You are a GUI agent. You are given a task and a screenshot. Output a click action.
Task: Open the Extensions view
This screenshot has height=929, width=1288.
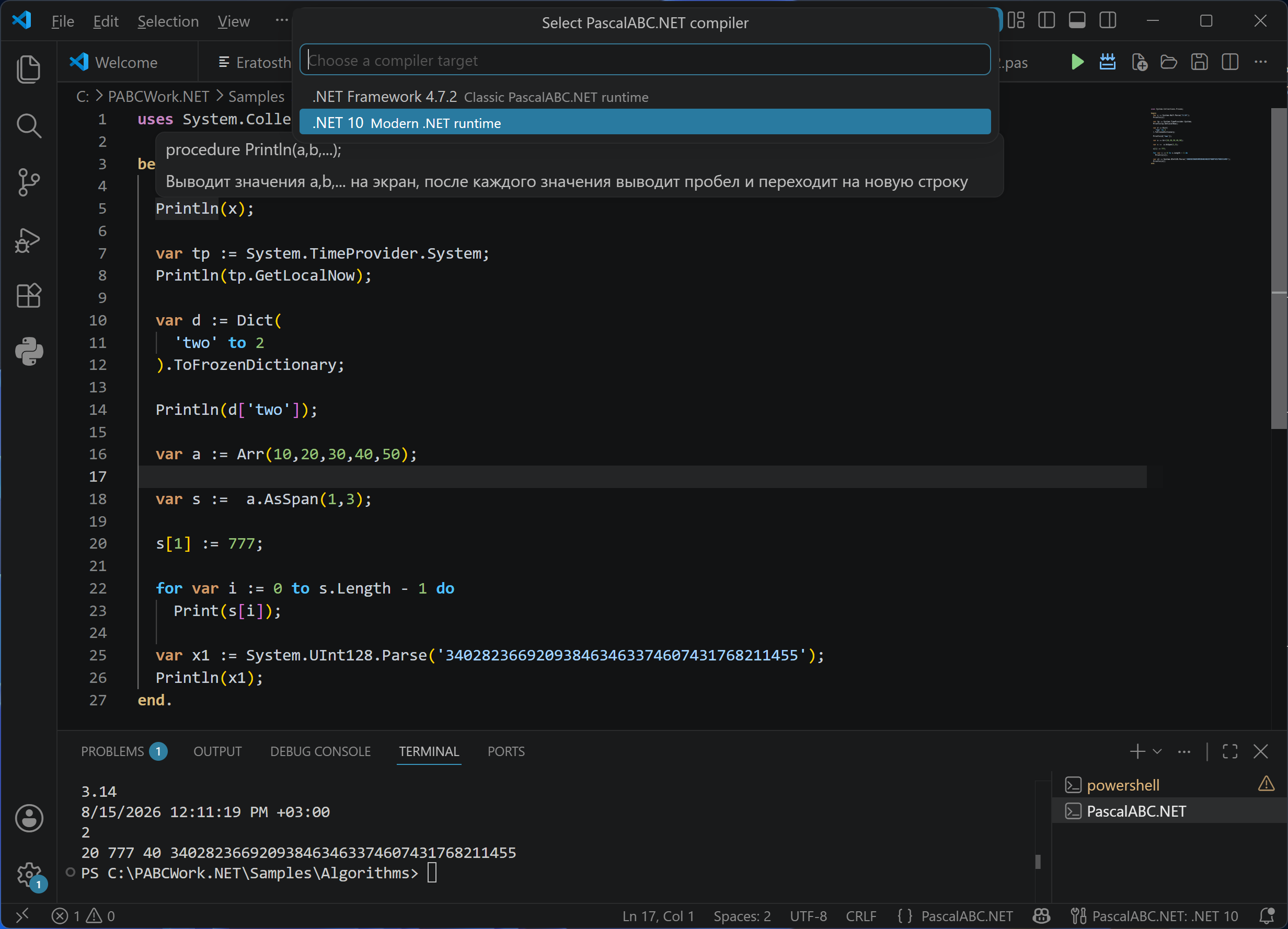[x=28, y=295]
